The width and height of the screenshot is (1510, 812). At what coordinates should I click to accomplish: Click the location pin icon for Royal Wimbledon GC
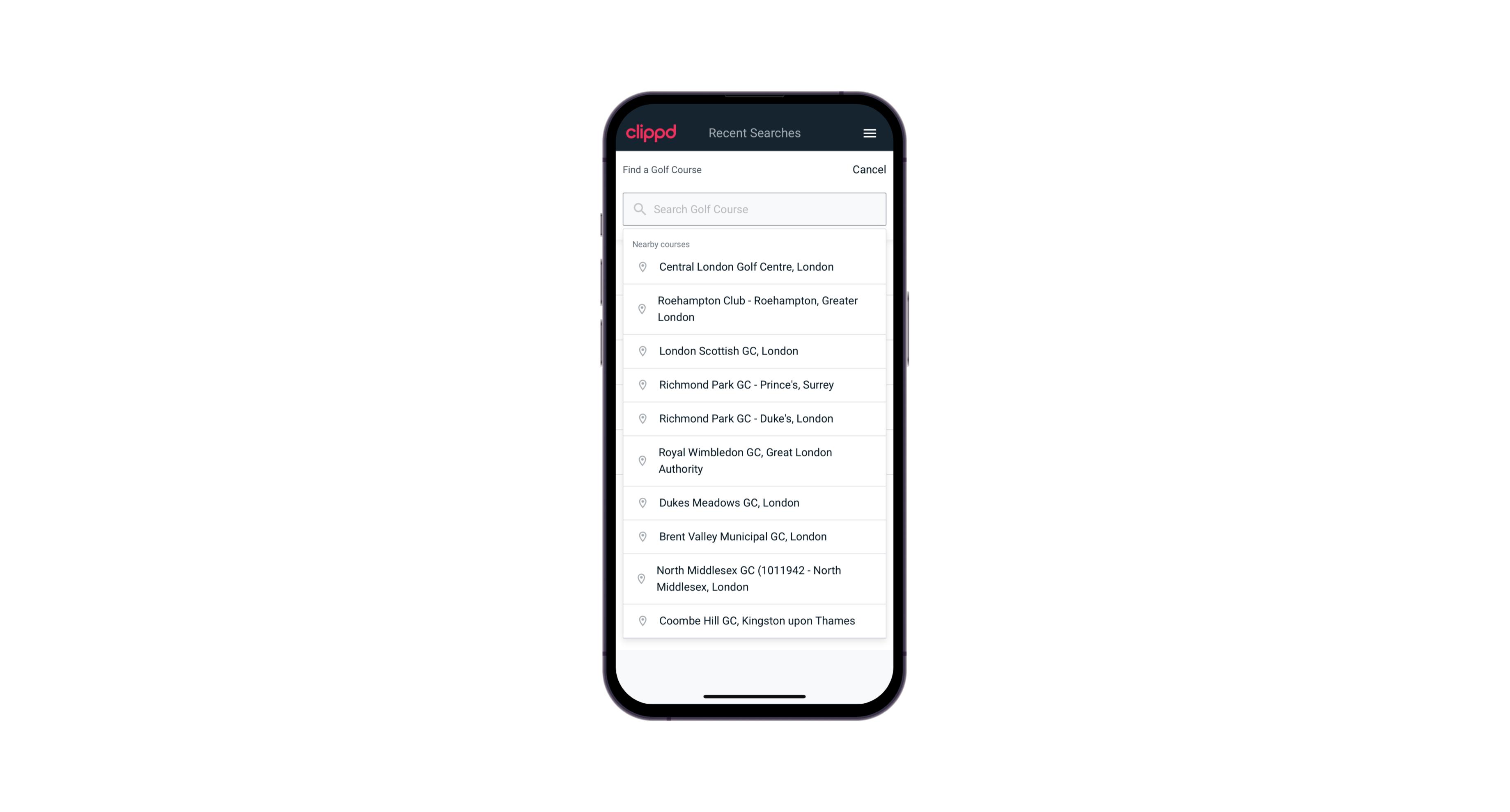pos(641,460)
